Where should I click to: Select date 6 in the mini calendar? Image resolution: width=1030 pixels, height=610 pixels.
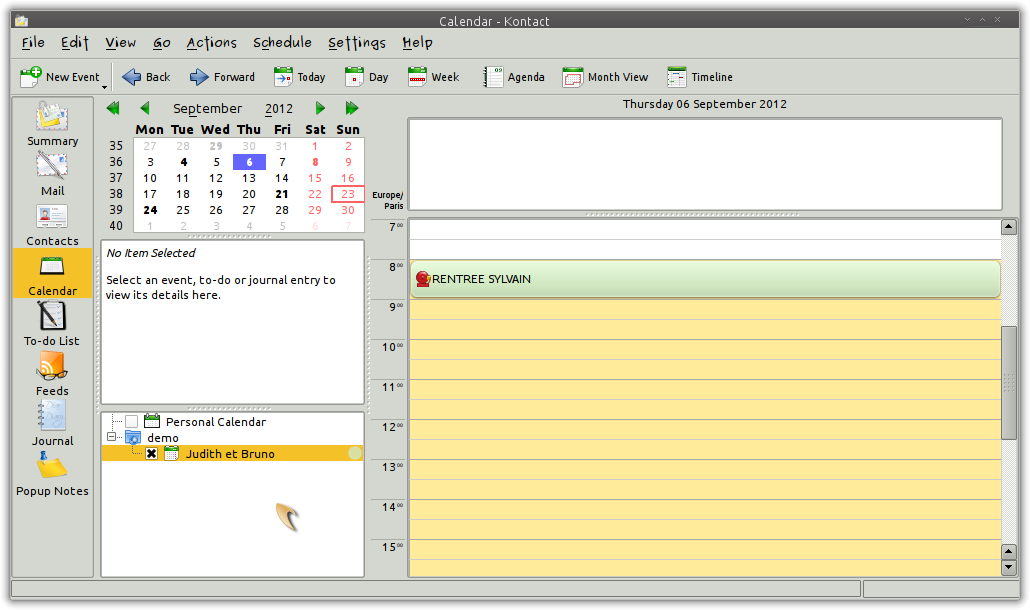(x=249, y=162)
